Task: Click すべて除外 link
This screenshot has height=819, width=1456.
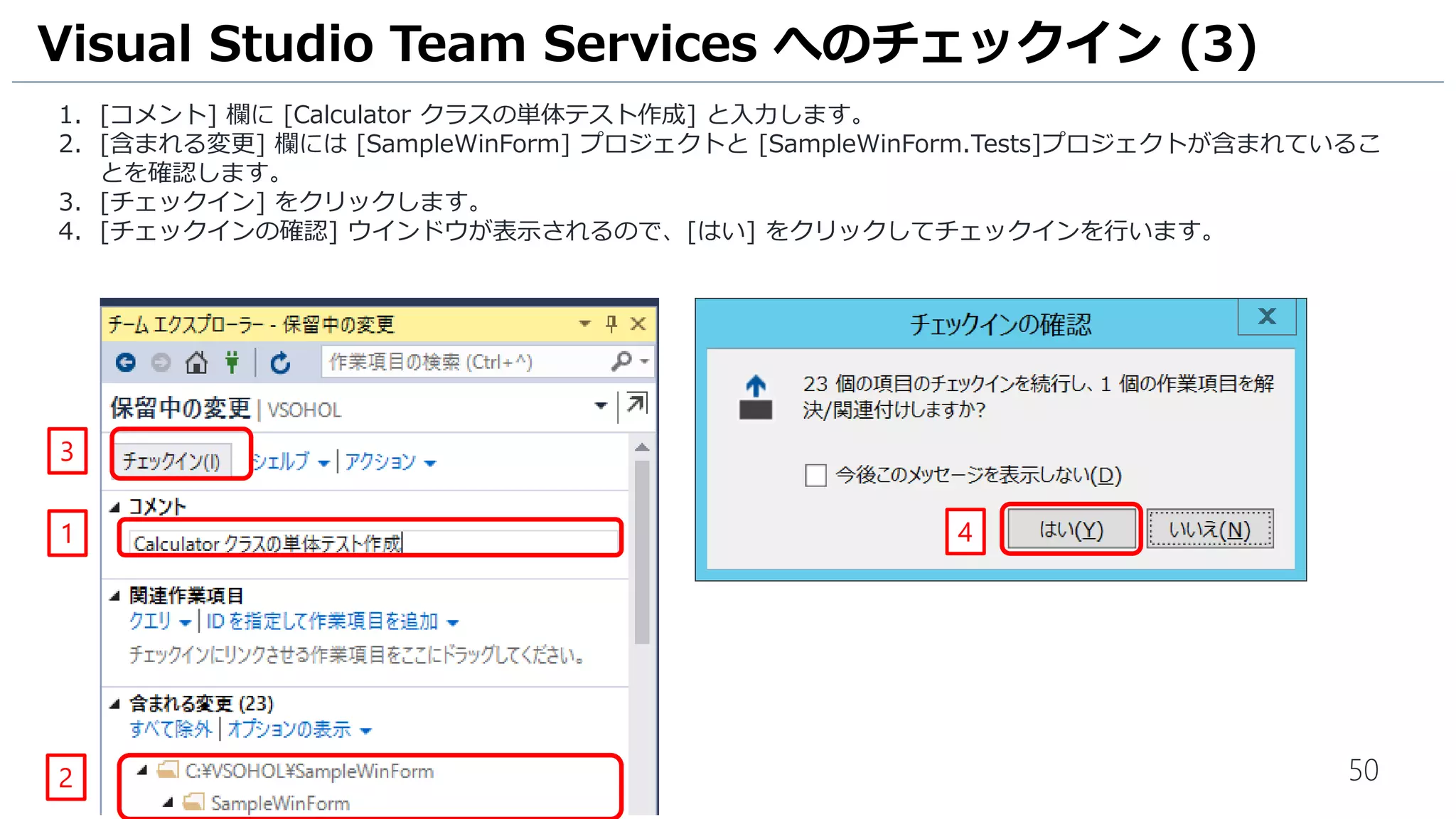Action: click(171, 729)
